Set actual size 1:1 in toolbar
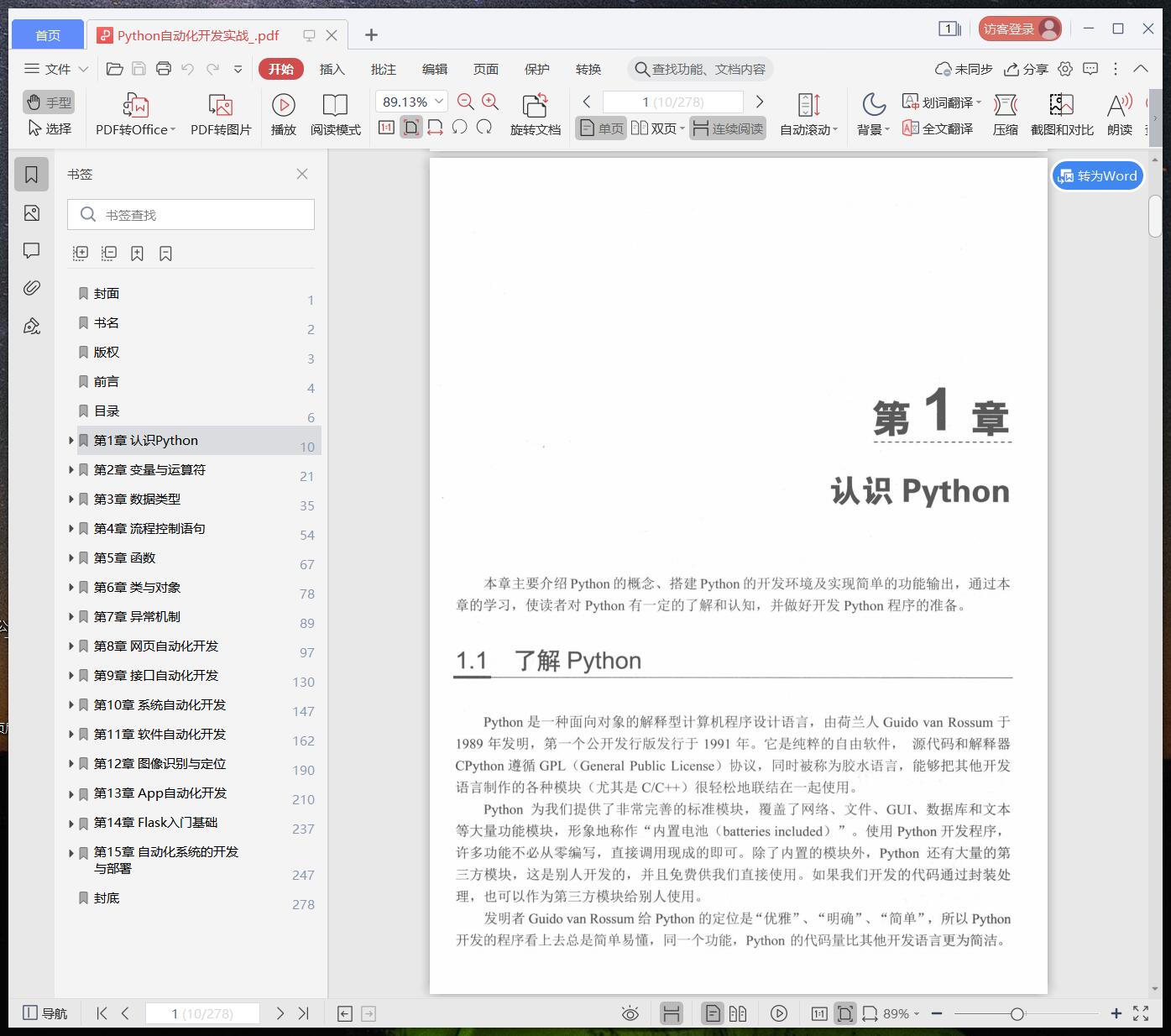 pyautogui.click(x=386, y=128)
